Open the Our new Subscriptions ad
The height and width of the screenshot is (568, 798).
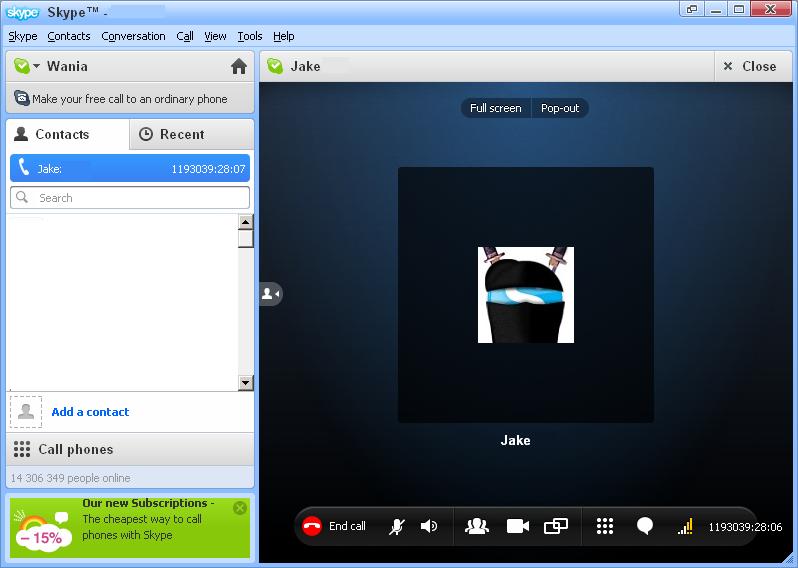tap(130, 527)
